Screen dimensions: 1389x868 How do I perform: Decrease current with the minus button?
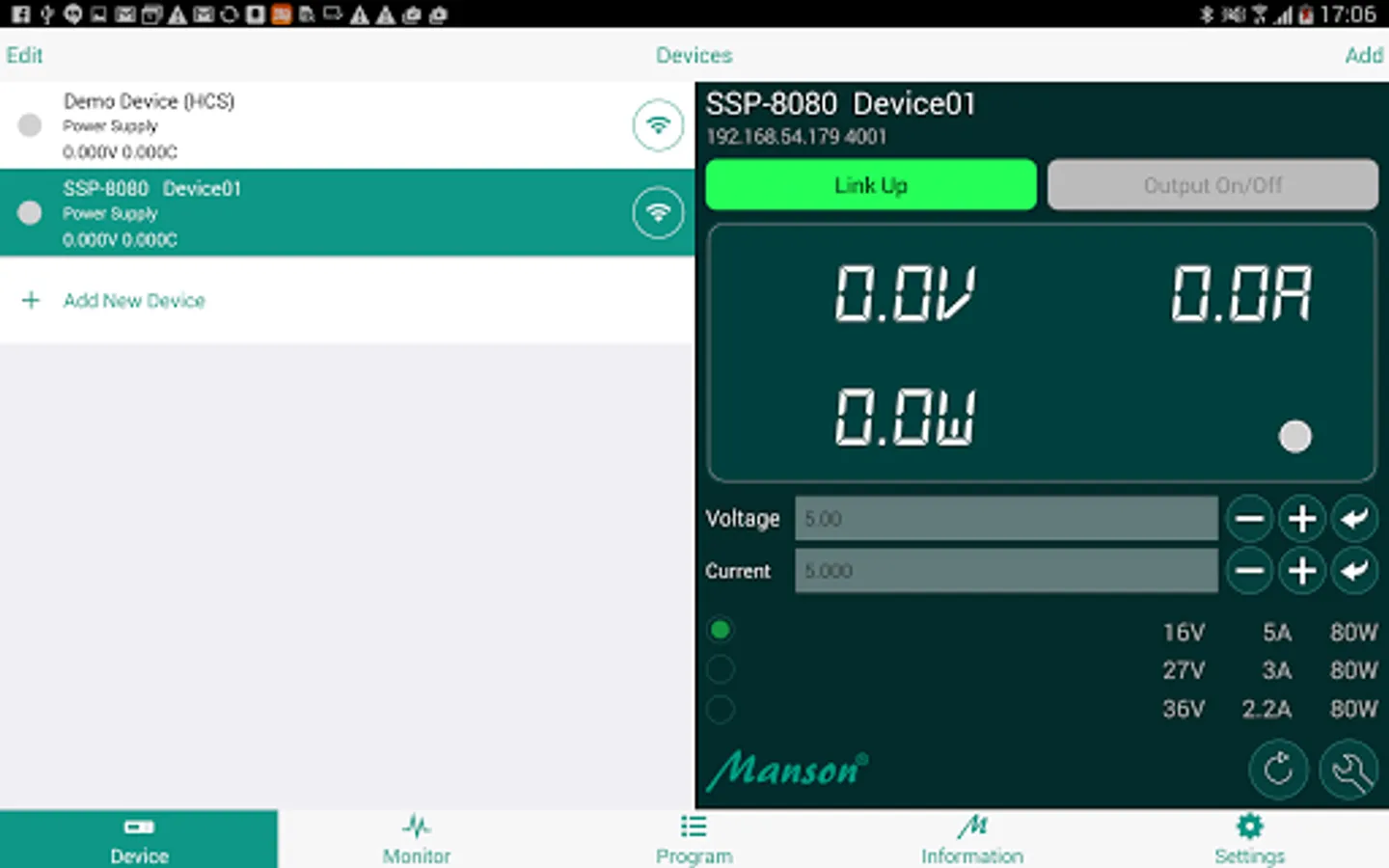(1250, 571)
